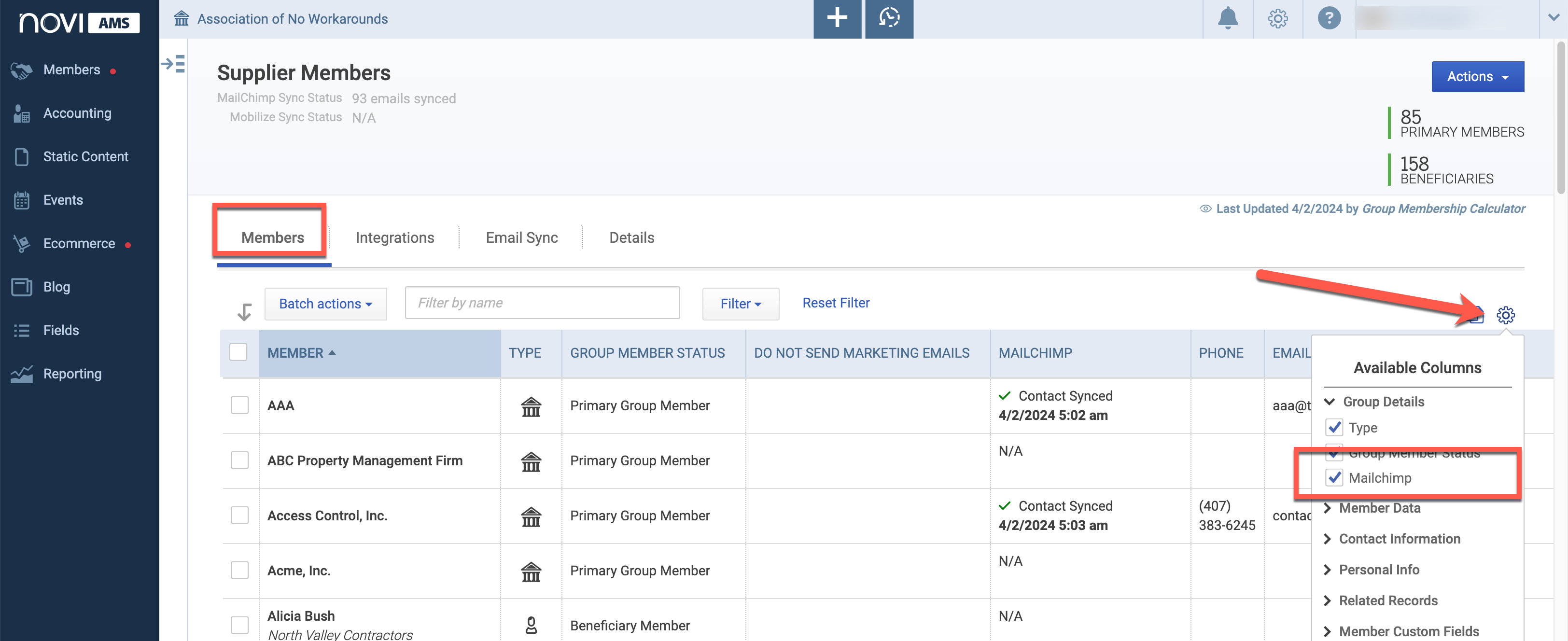Viewport: 1568px width, 641px height.
Task: Click the help question mark icon
Action: click(x=1329, y=18)
